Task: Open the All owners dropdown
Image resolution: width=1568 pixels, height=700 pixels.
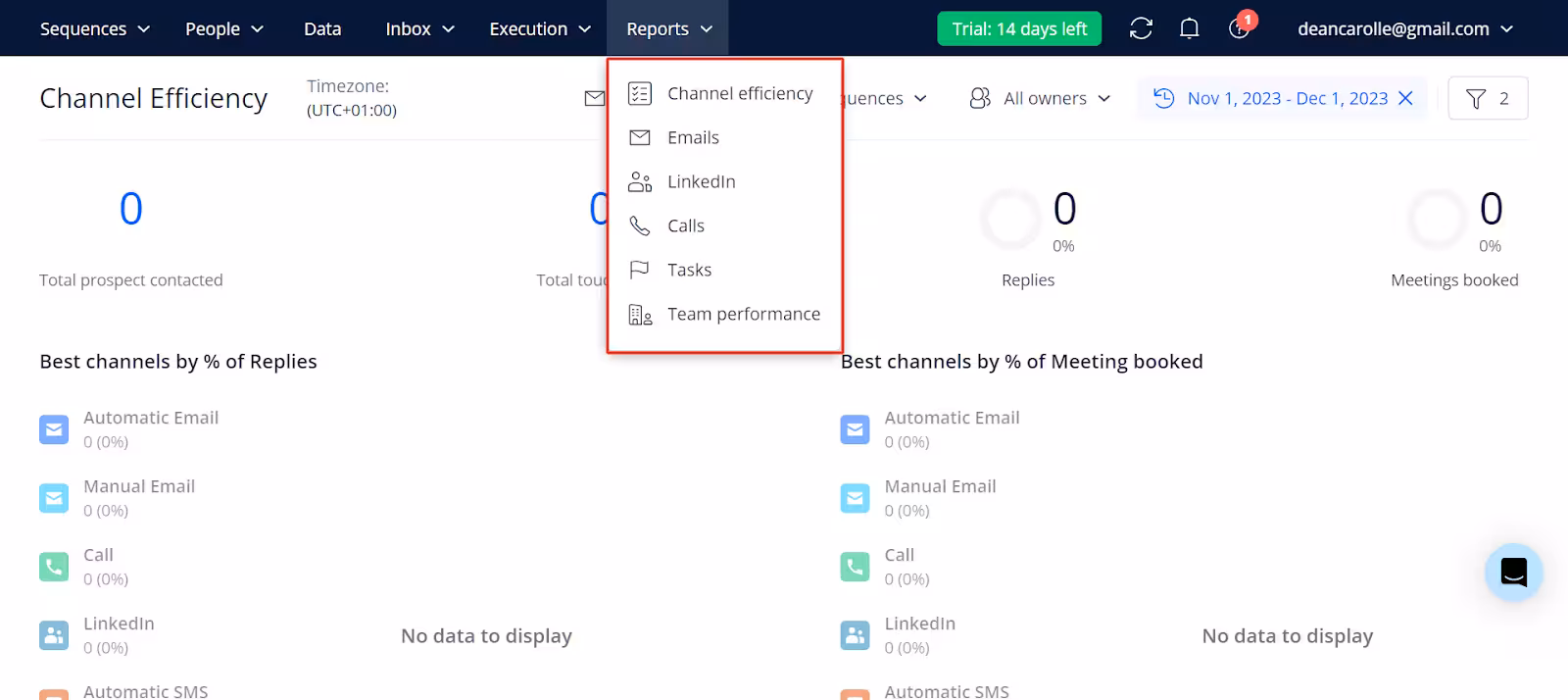Action: 1040,98
